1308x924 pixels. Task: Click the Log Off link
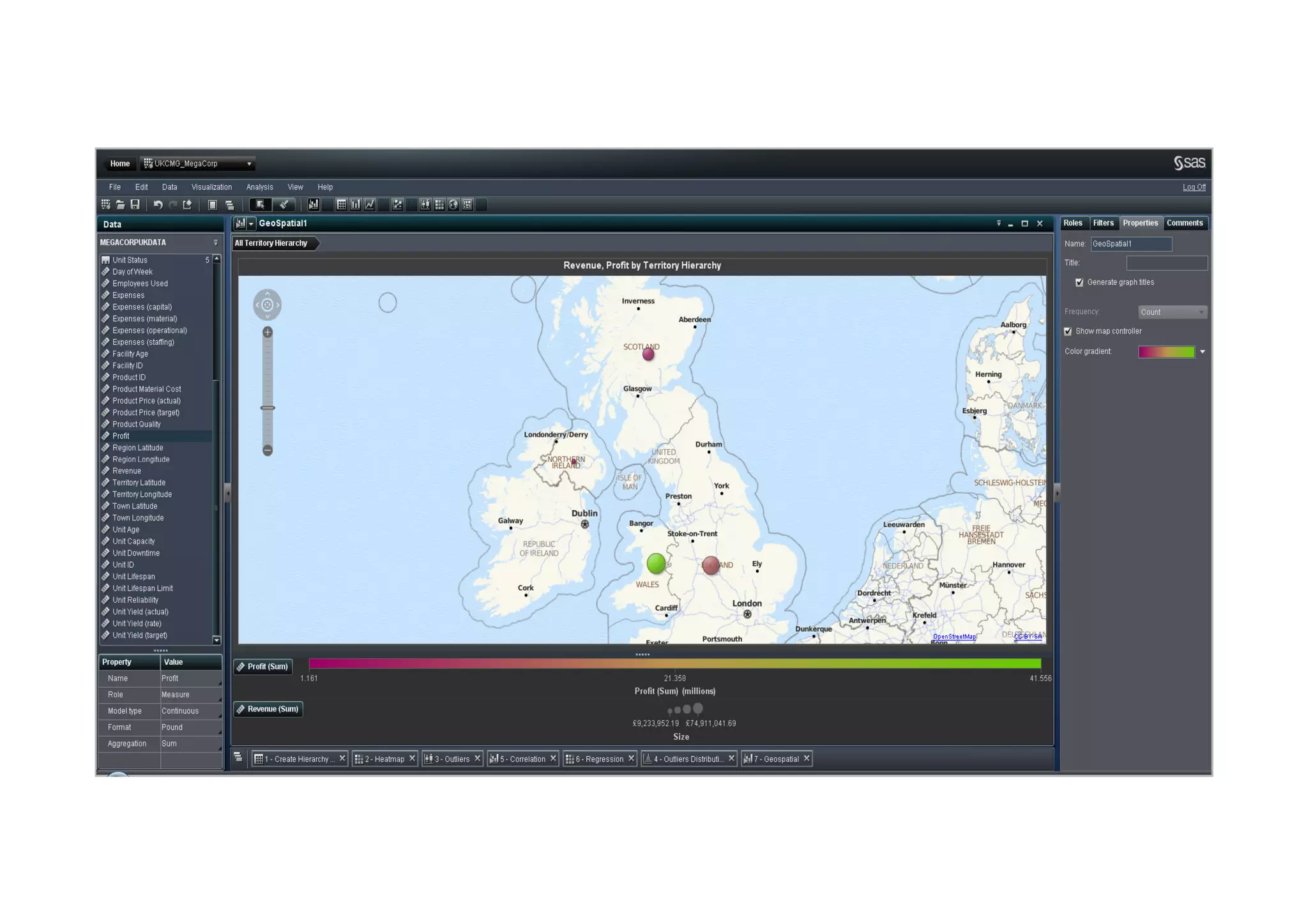[1194, 187]
